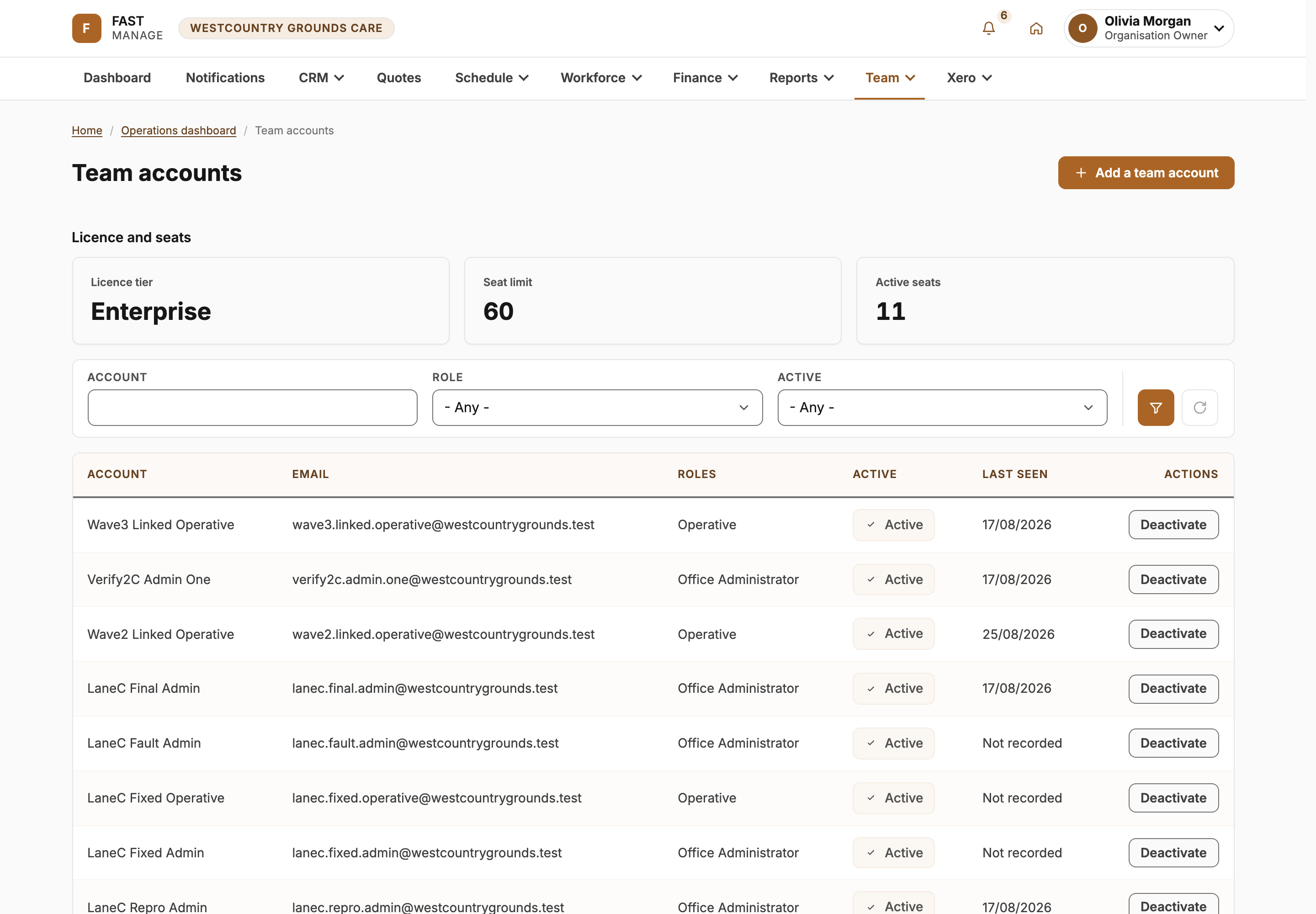The image size is (1316, 914).
Task: Click the LaneC Fixed Operative account name
Action: (x=156, y=798)
